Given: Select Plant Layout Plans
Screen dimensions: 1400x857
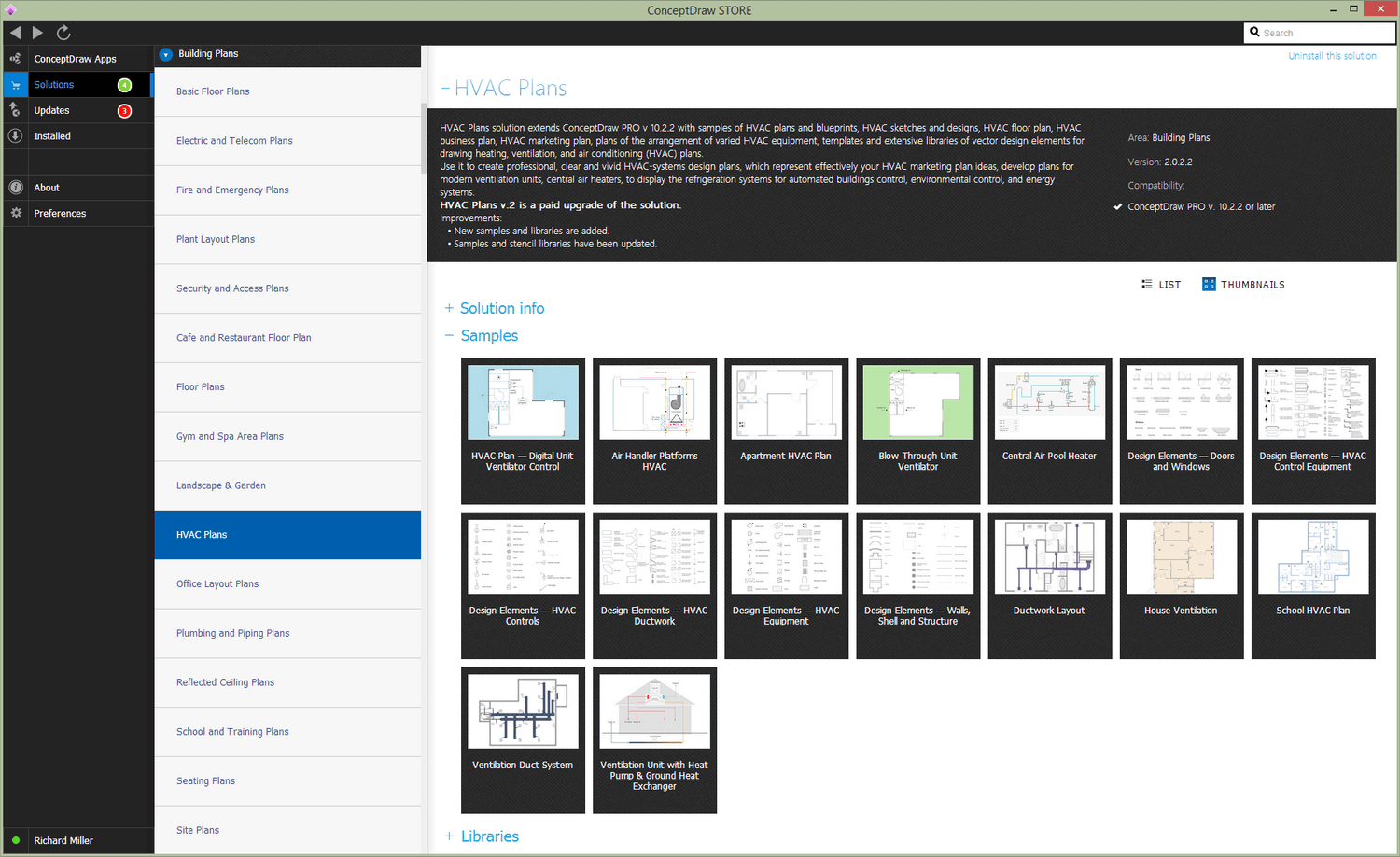Looking at the screenshot, I should coord(287,240).
